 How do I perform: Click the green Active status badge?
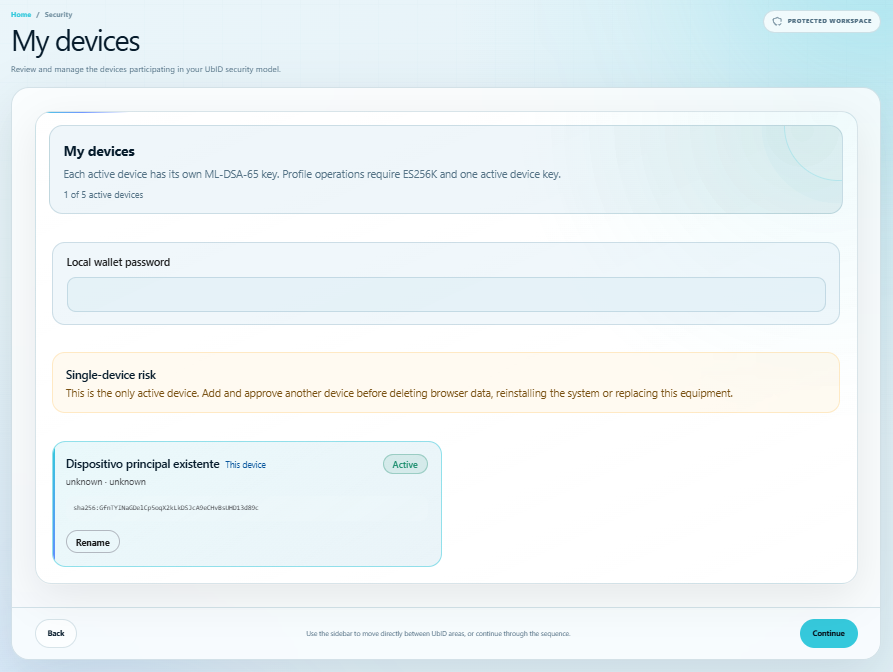pos(405,465)
